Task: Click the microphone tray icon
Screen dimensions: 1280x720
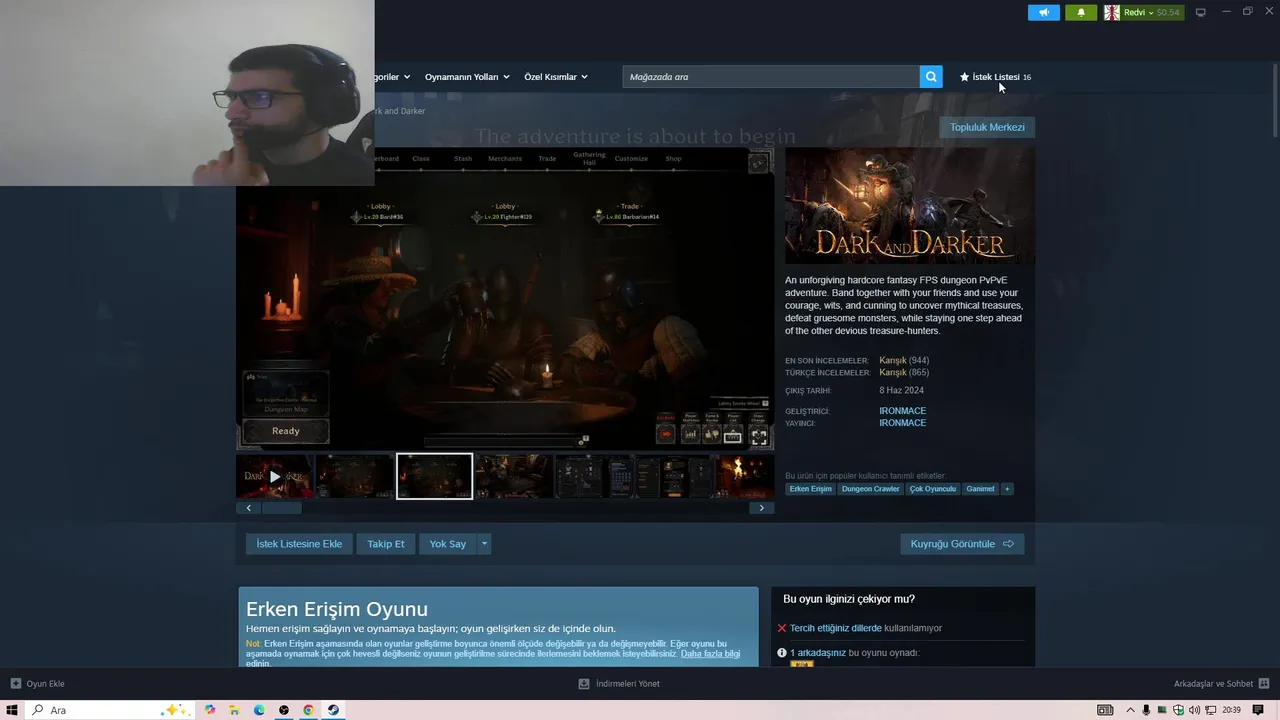Action: pos(1145,710)
